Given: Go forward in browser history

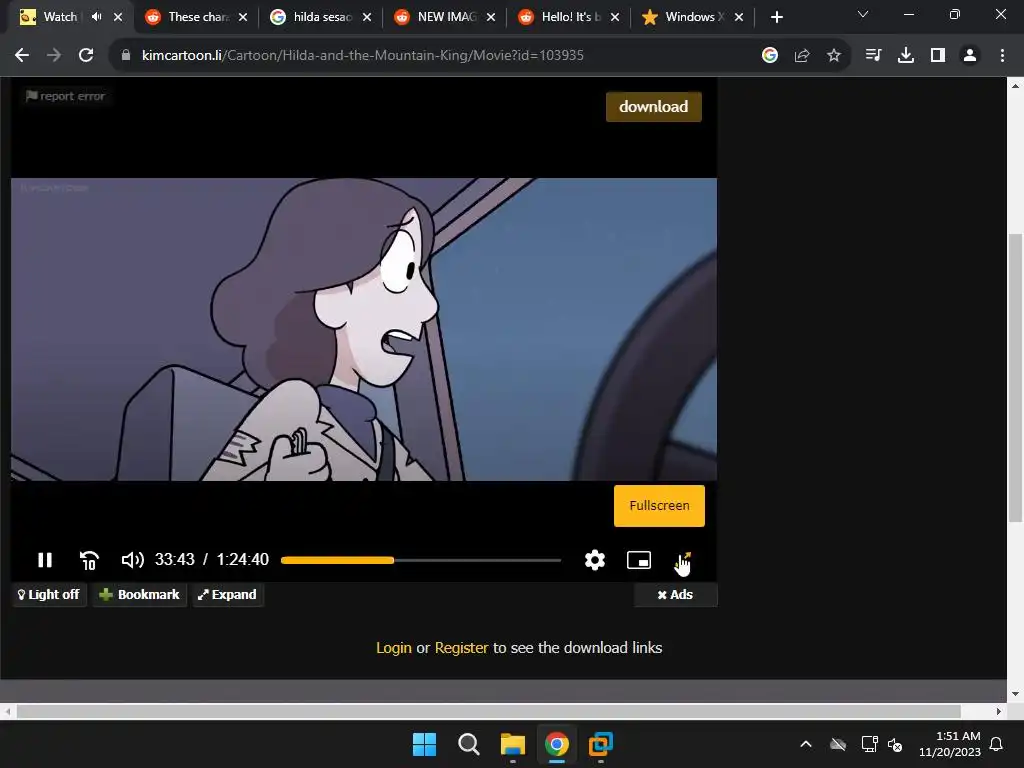Looking at the screenshot, I should click(54, 56).
